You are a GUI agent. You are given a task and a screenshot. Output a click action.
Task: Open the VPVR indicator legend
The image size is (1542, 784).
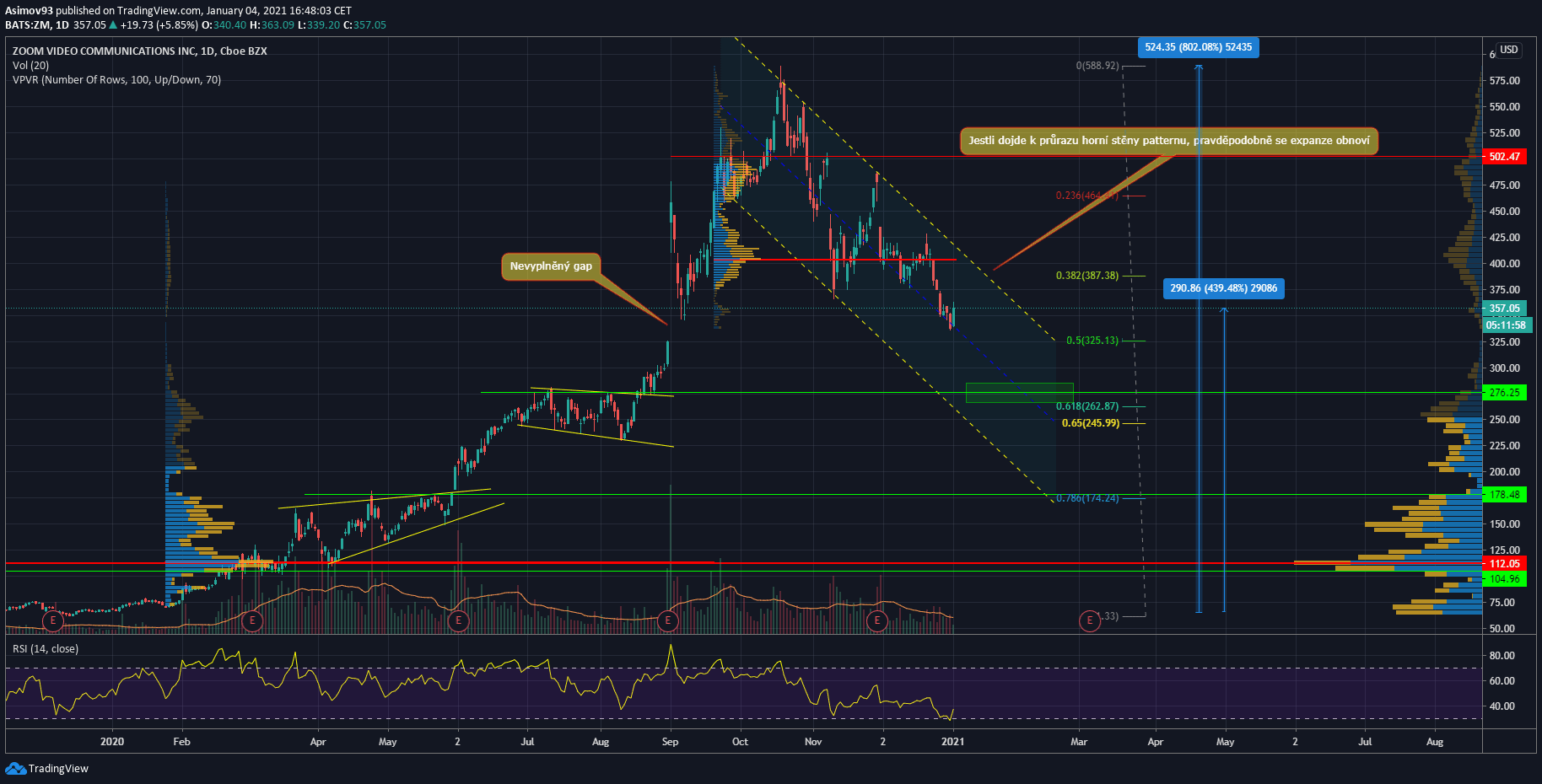click(x=116, y=80)
